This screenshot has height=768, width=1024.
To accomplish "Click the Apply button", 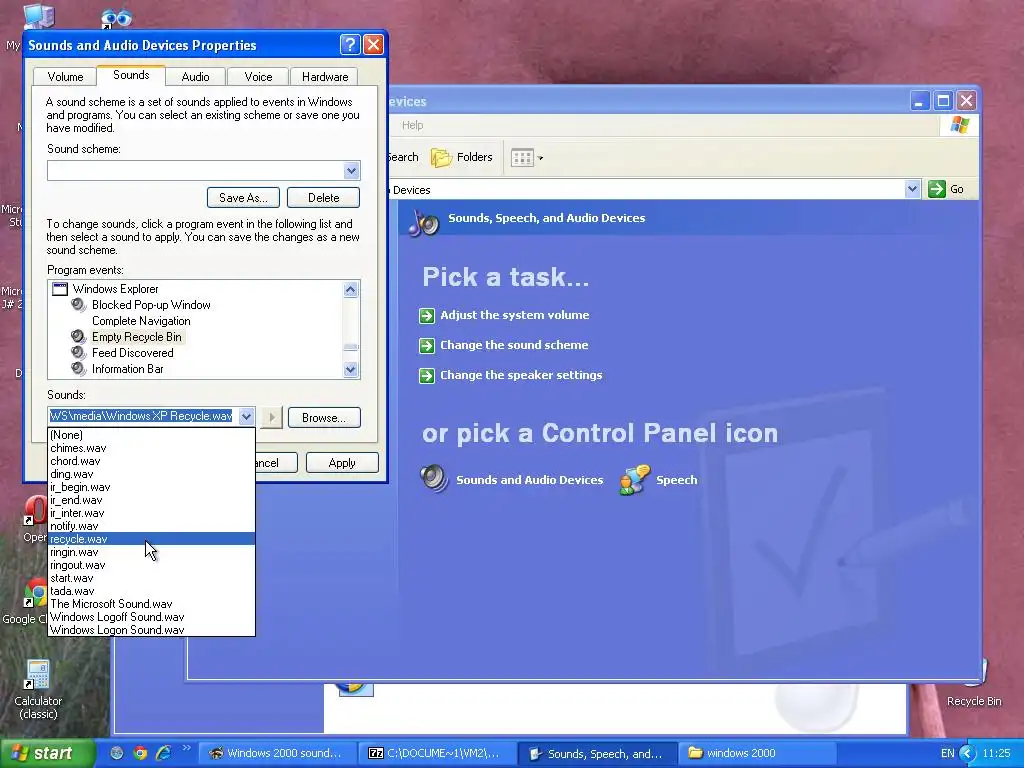I will (x=342, y=462).
